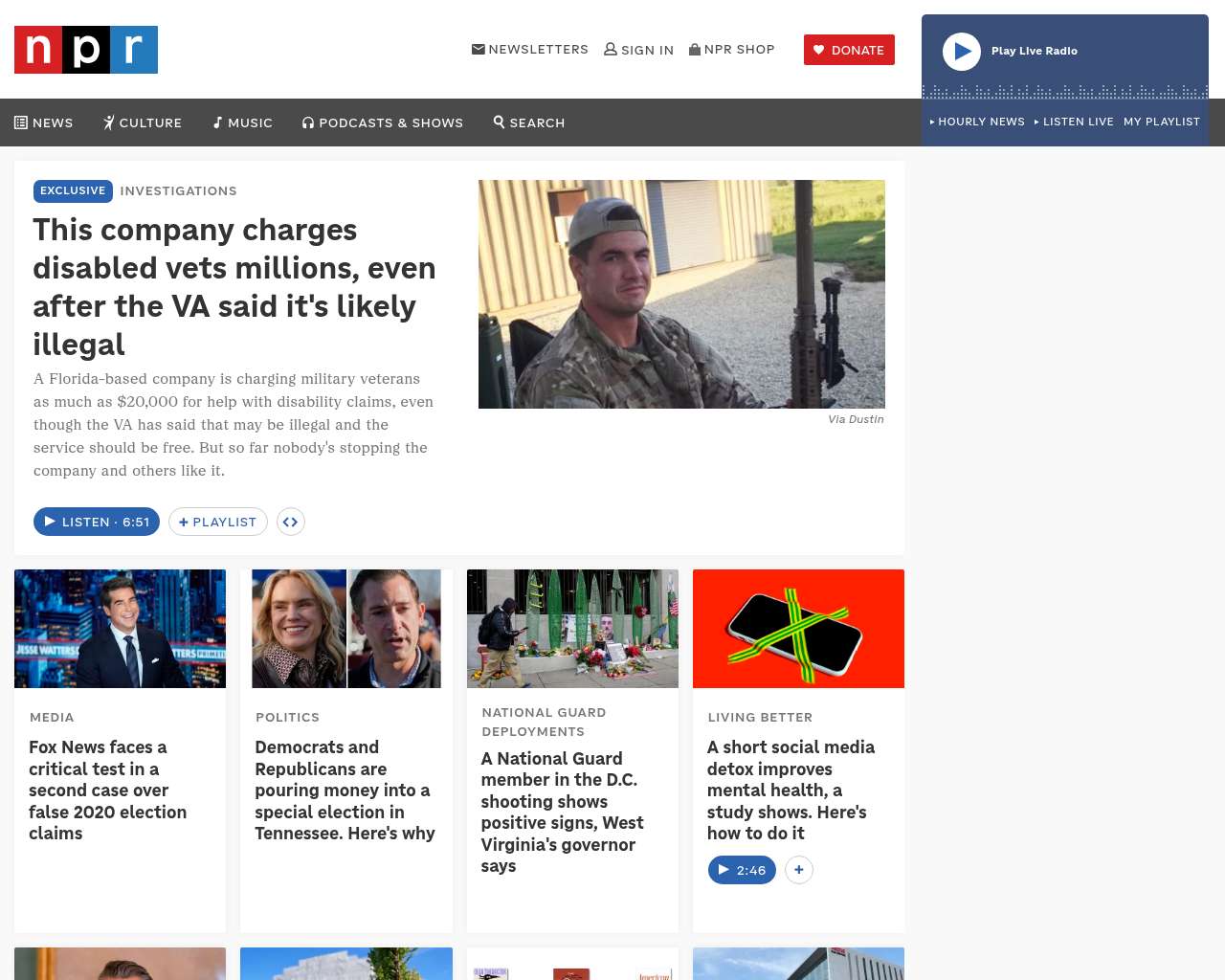Click the Search magnifier in the navigation bar
Viewport: 1225px width, 980px height.
tap(499, 122)
